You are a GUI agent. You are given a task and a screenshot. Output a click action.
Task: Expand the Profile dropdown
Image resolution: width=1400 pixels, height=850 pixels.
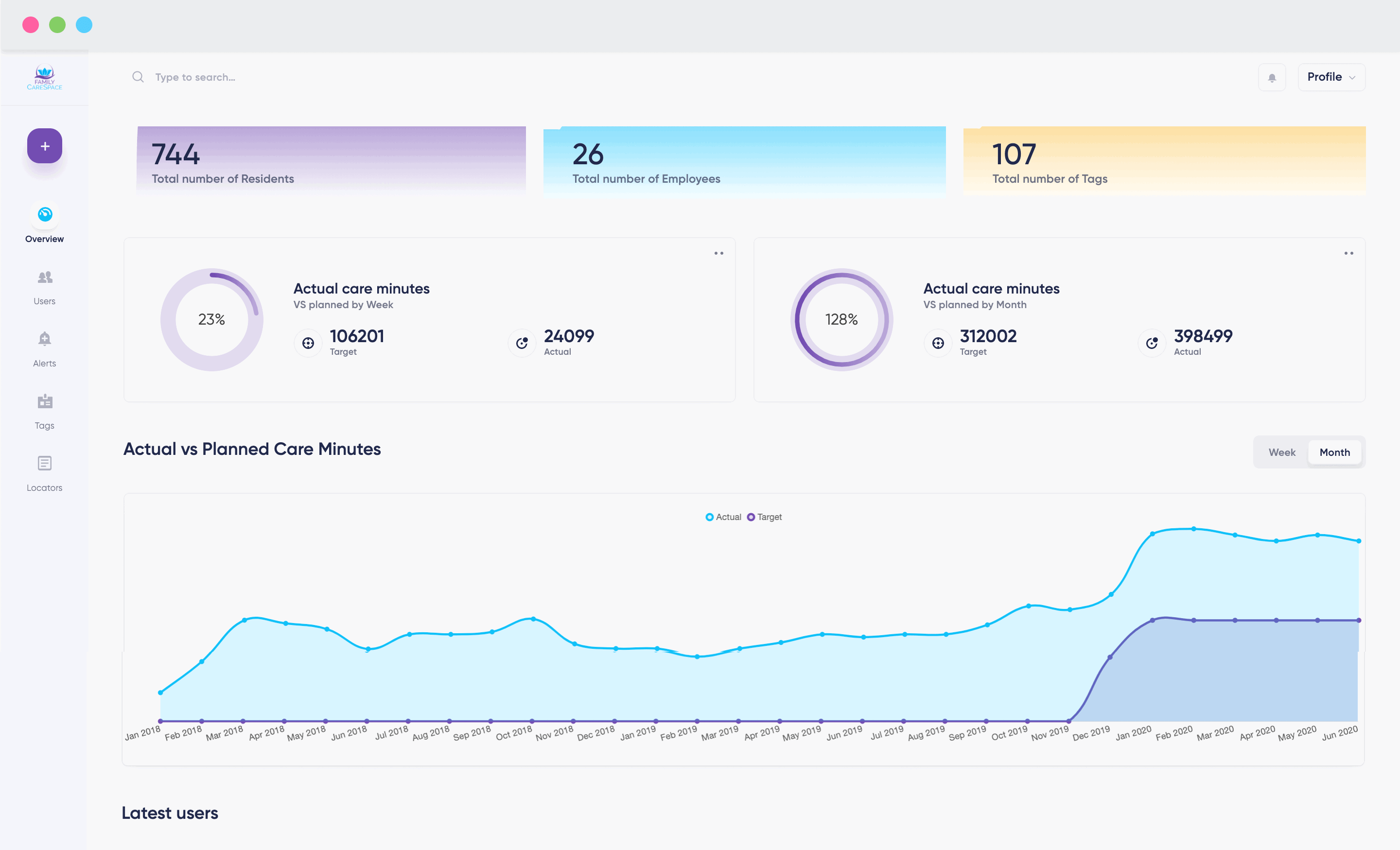click(x=1331, y=77)
